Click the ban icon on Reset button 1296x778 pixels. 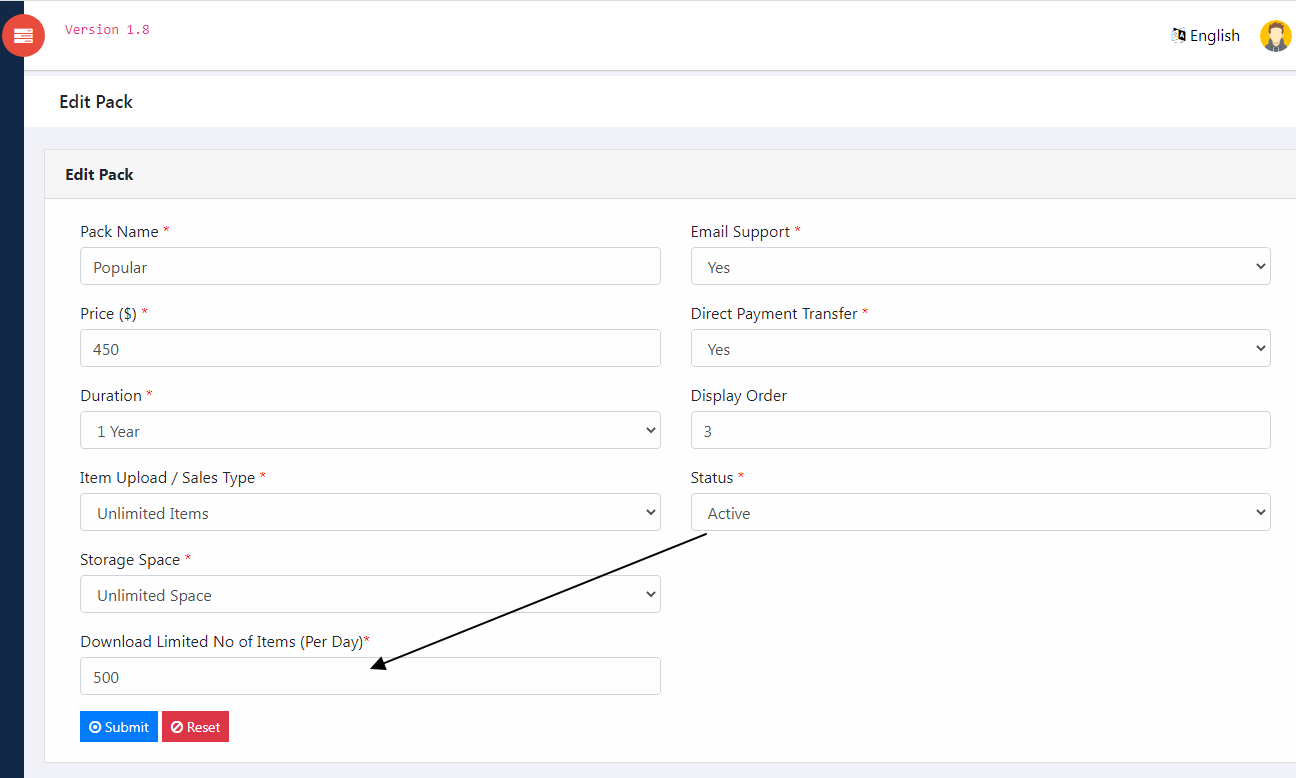click(177, 727)
